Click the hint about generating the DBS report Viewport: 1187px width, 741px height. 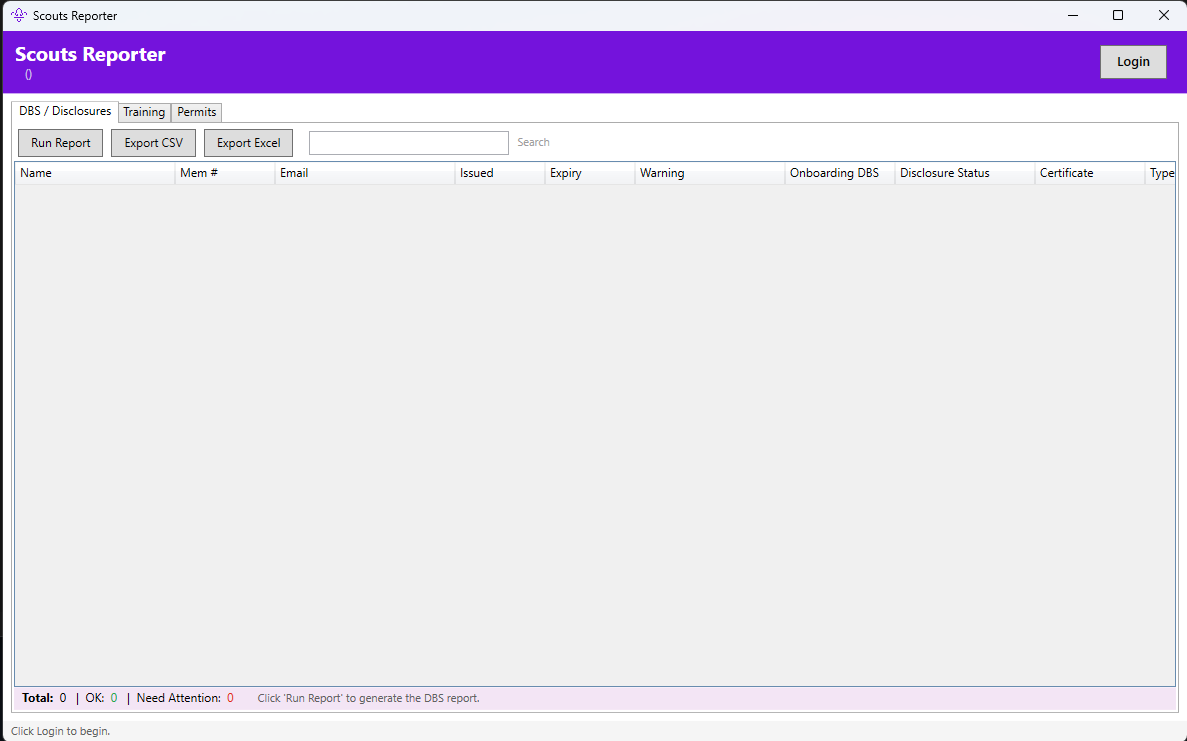(x=369, y=698)
